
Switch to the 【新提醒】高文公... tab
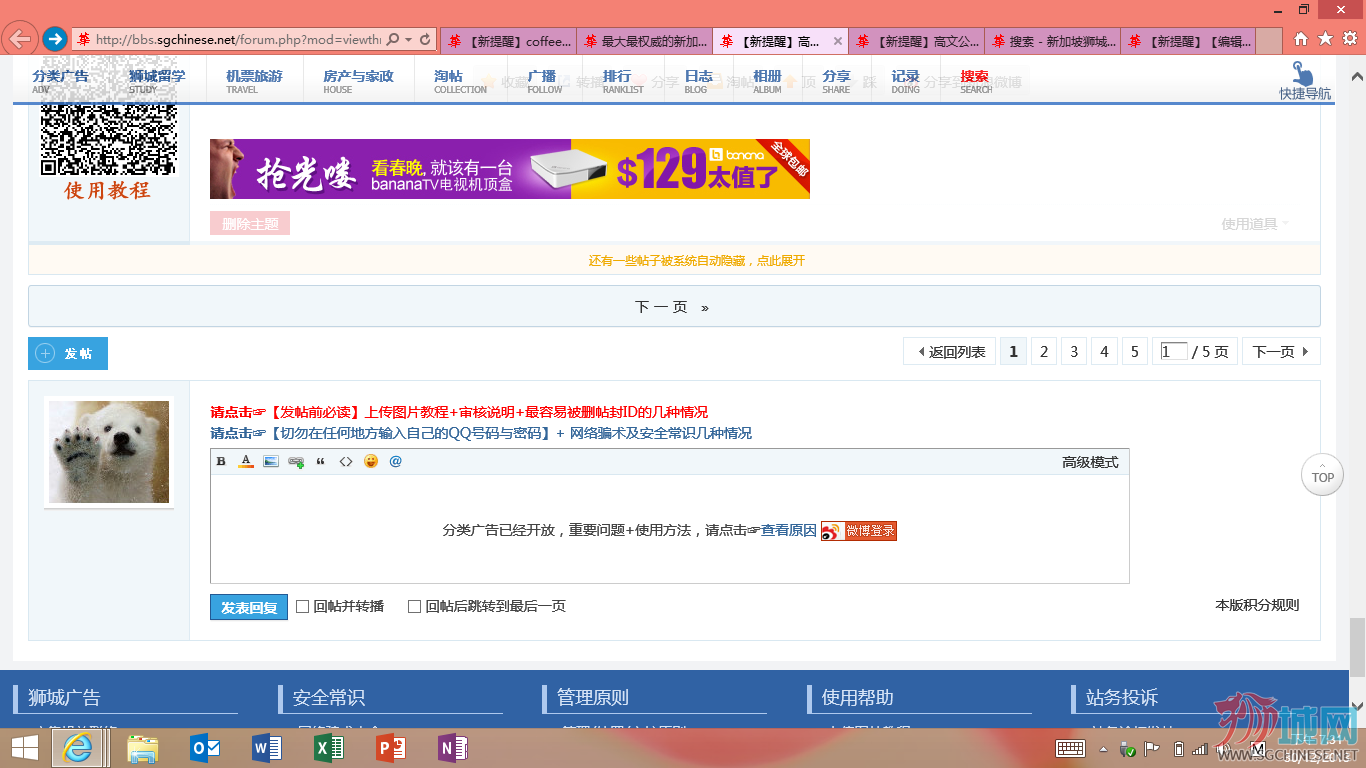pos(916,41)
